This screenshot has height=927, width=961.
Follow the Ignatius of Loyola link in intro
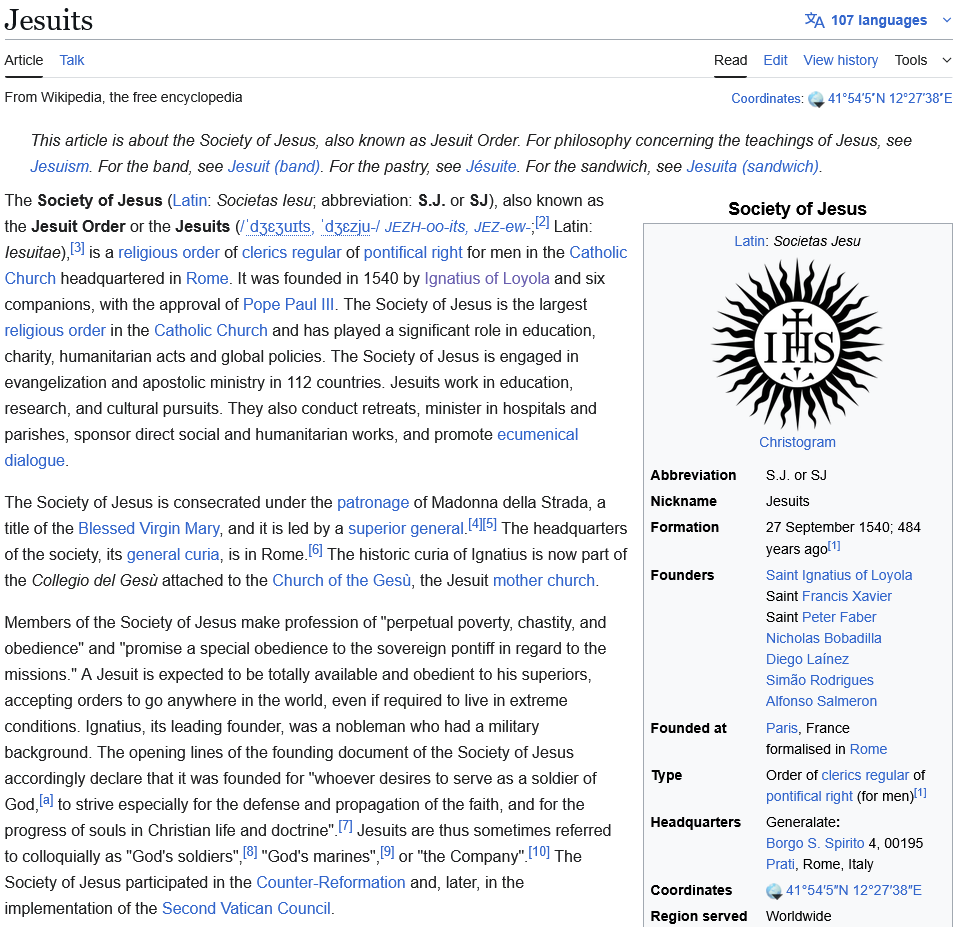pos(487,278)
